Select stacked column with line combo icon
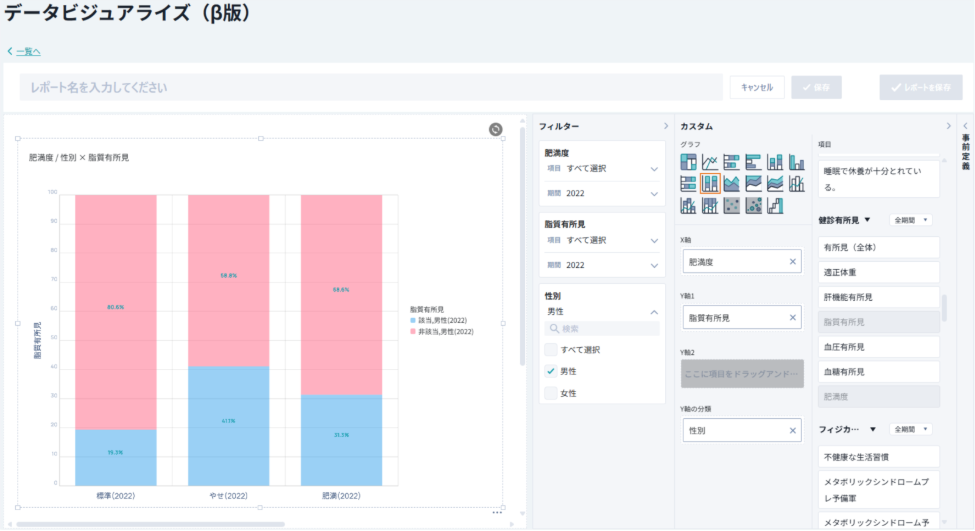The width and height of the screenshot is (975, 531). (688, 205)
